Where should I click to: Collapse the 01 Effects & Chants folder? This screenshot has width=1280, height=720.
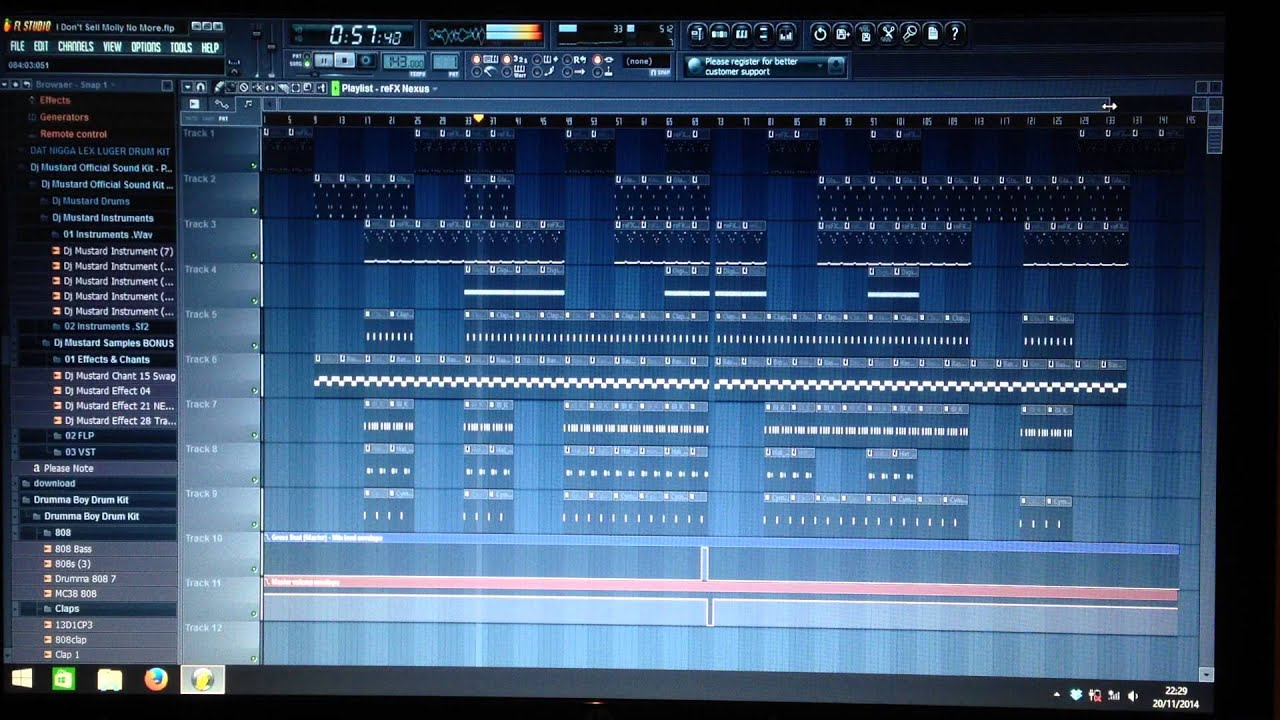pos(106,359)
